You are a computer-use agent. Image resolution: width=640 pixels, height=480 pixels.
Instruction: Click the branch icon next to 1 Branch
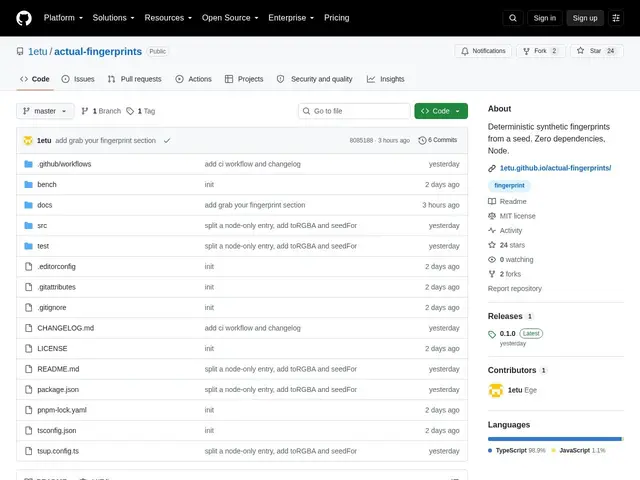pos(84,111)
